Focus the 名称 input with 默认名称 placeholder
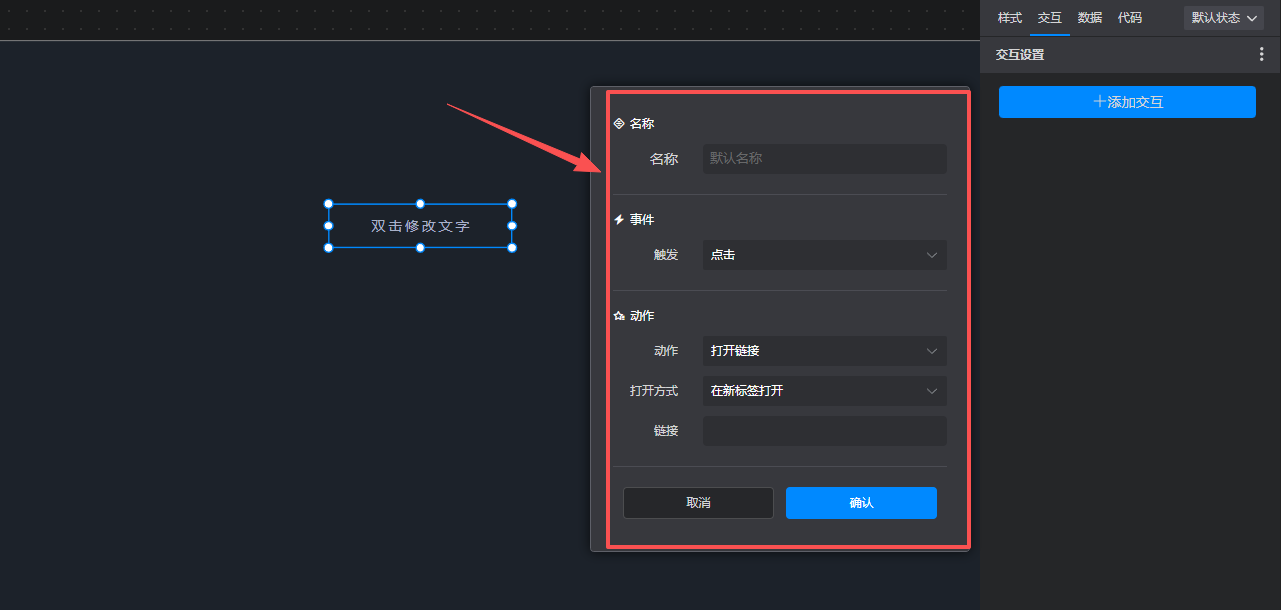This screenshot has width=1281, height=610. [824, 159]
